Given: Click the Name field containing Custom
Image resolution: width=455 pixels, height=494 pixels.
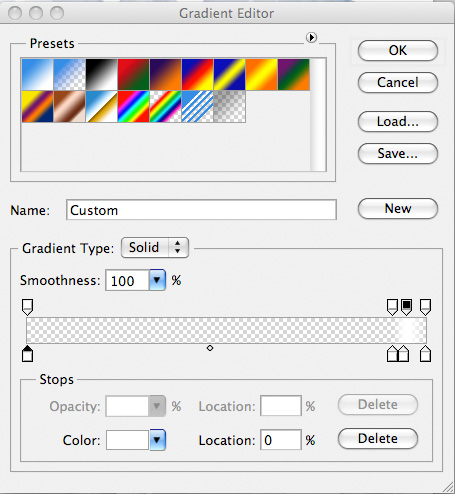Looking at the screenshot, I should tap(201, 210).
